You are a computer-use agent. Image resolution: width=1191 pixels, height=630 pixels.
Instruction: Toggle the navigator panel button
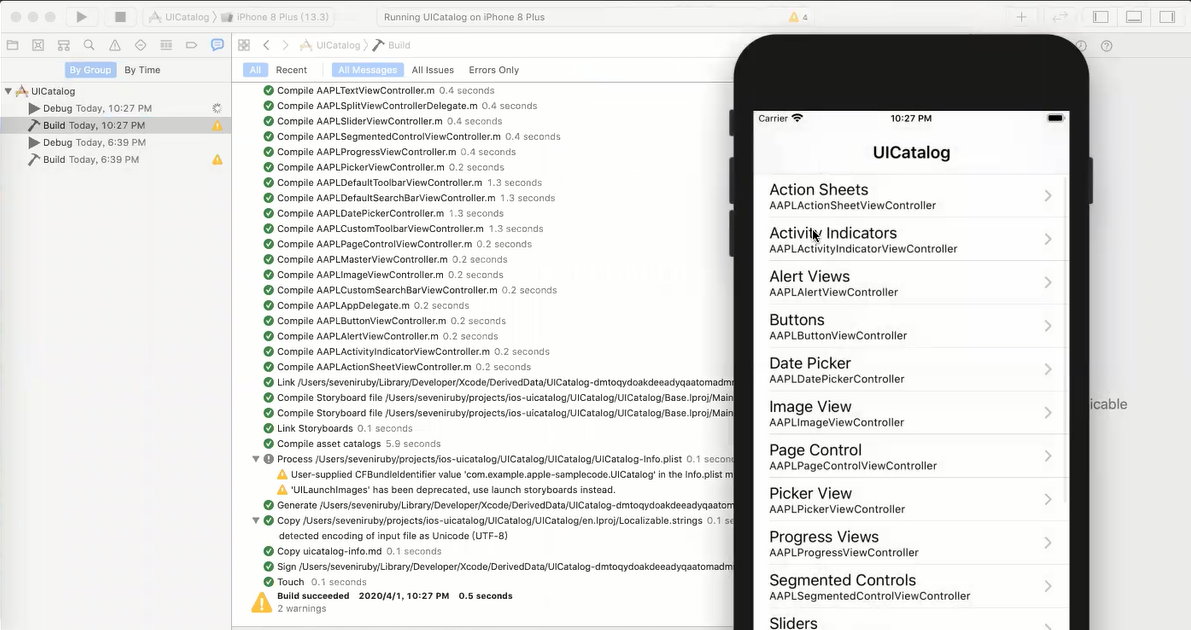[x=1101, y=17]
